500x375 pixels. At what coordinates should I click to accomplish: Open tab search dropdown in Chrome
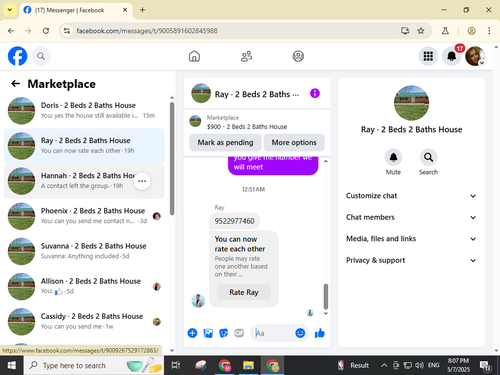[x=10, y=10]
